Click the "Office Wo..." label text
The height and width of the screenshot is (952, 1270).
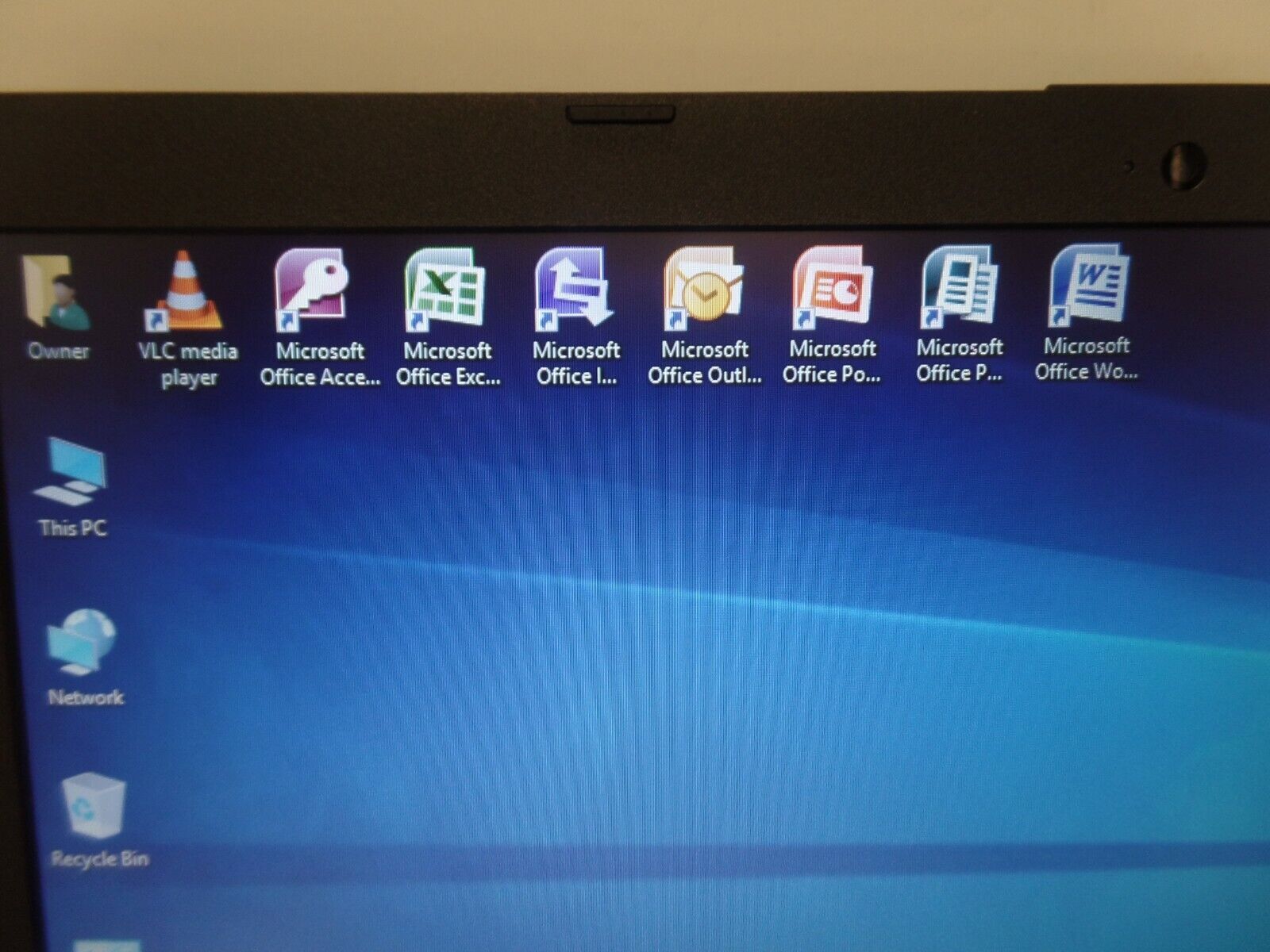[x=1087, y=370]
